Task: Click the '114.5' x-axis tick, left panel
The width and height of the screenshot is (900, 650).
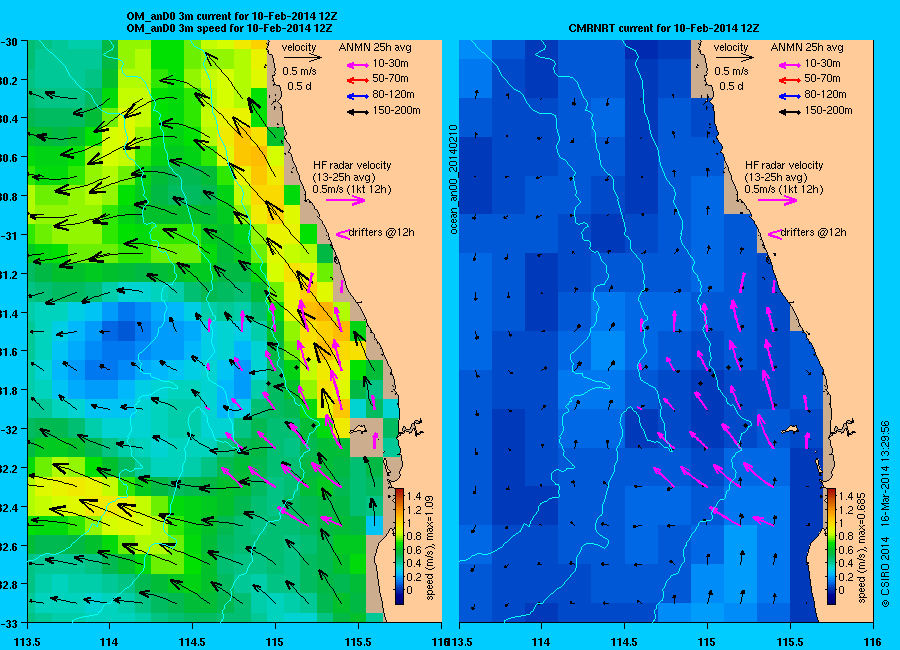Action: 192,641
